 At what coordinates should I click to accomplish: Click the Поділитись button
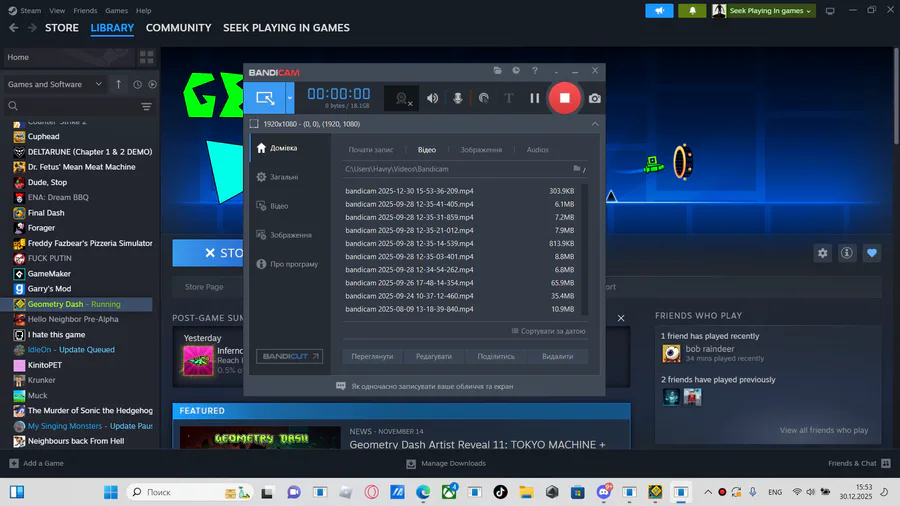tap(496, 356)
